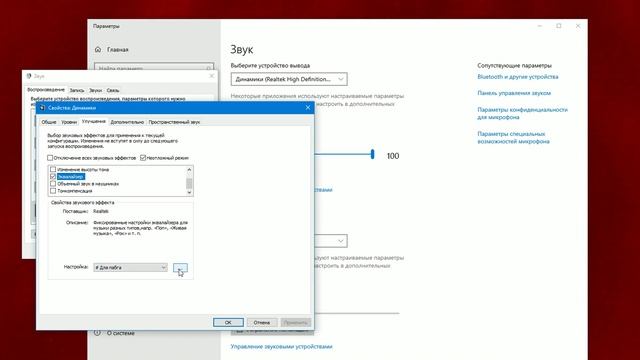Click the small button beside the Настройка dropdown
The width and height of the screenshot is (640, 360).
(x=180, y=267)
